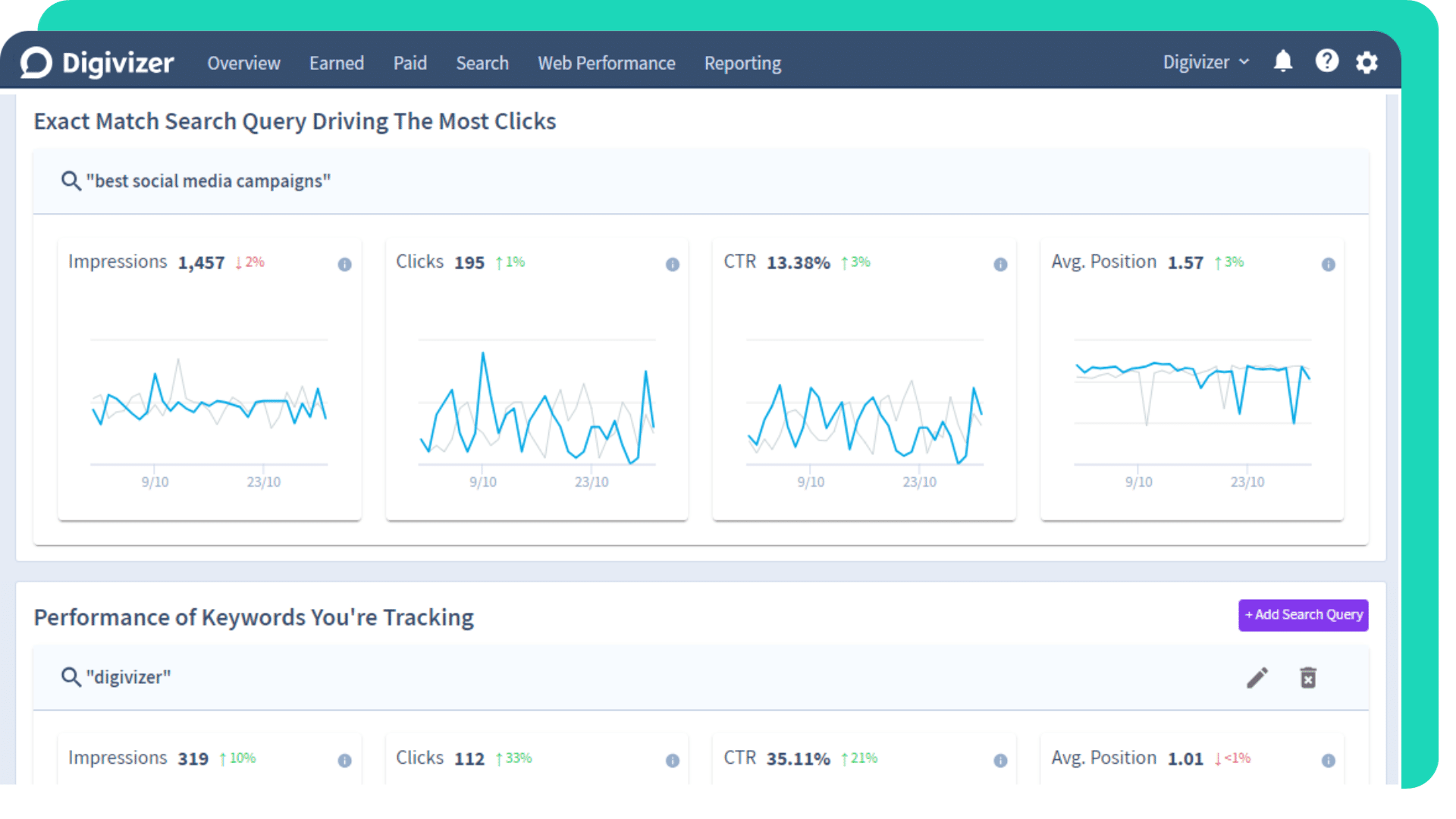
Task: Open the Paid navigation tab
Action: pos(409,63)
